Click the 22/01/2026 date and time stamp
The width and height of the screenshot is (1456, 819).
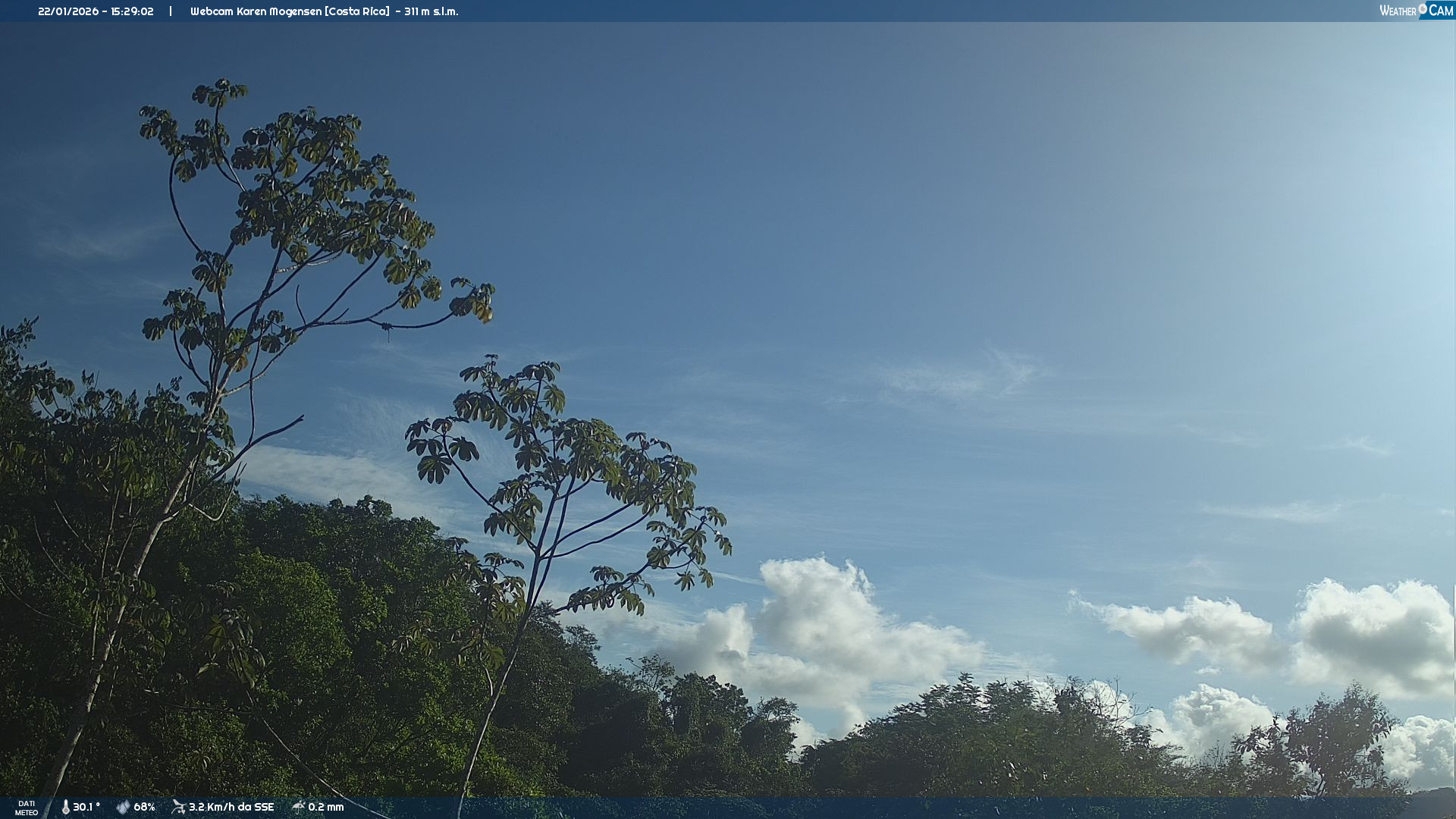click(96, 11)
